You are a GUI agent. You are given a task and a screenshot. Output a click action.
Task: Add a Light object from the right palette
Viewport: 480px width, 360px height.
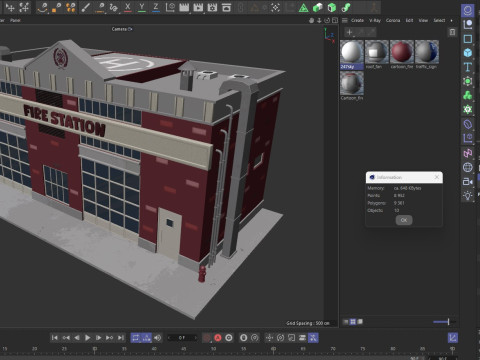468,196
